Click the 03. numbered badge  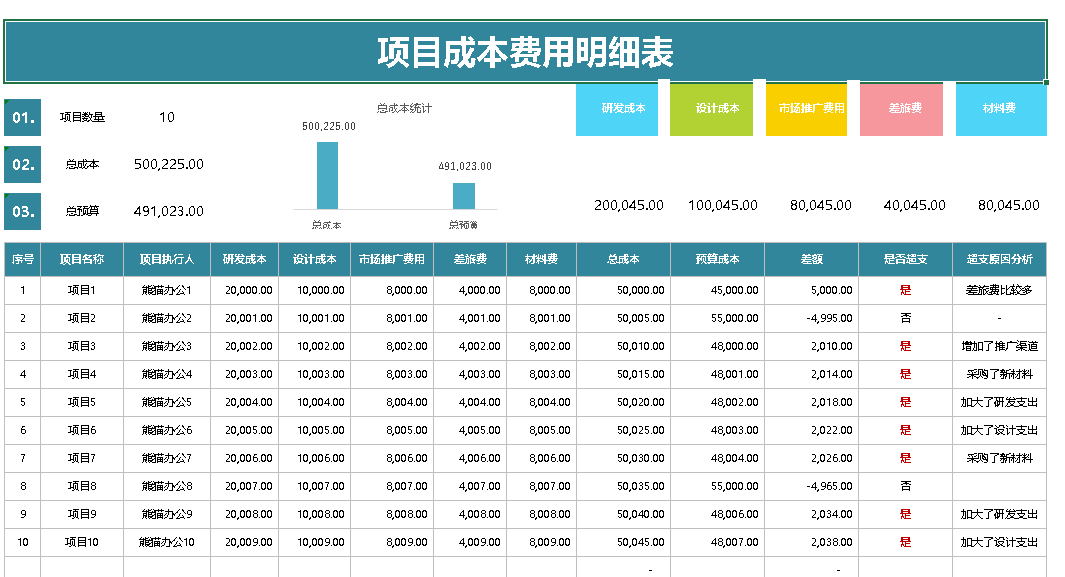22,211
